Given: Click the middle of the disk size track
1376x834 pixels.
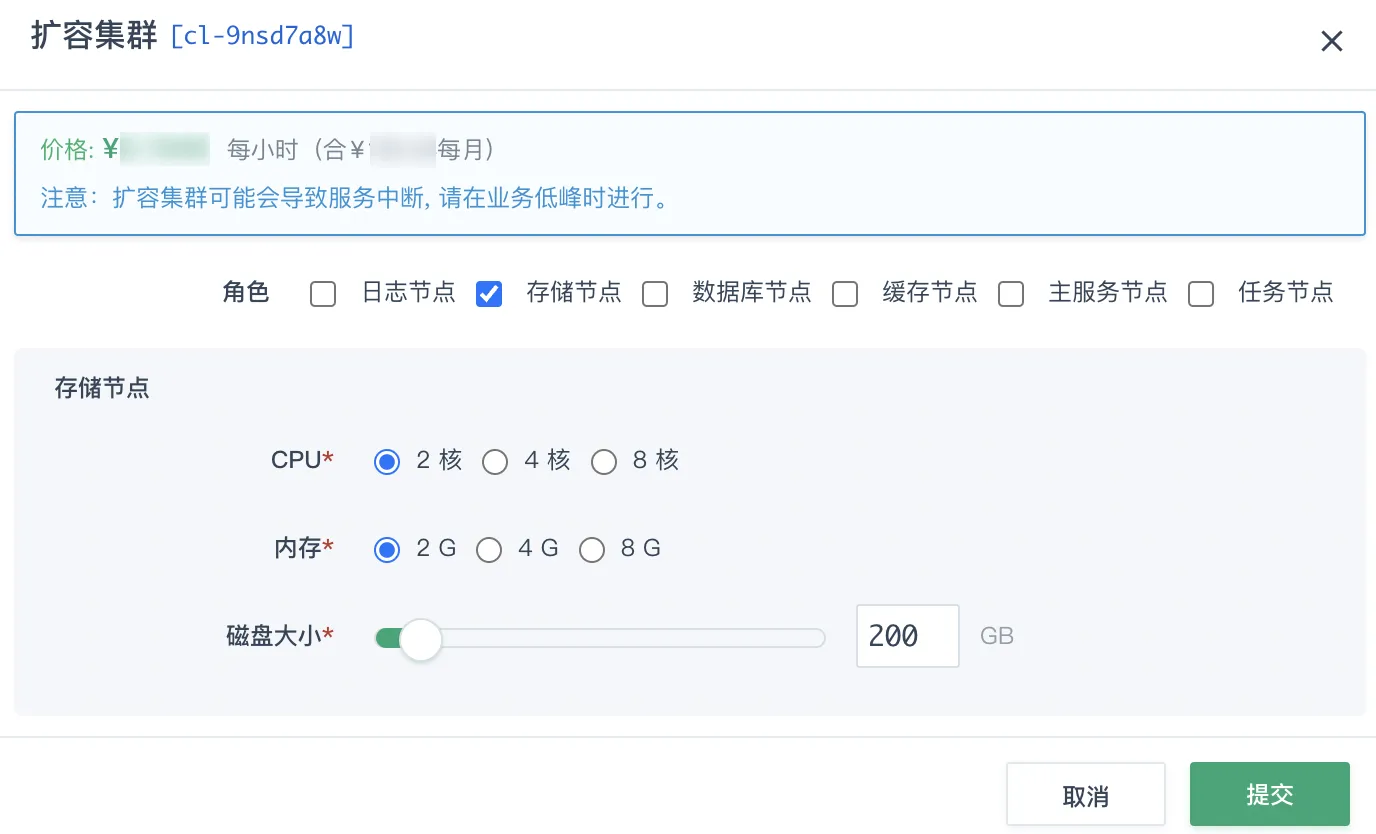Looking at the screenshot, I should [600, 638].
